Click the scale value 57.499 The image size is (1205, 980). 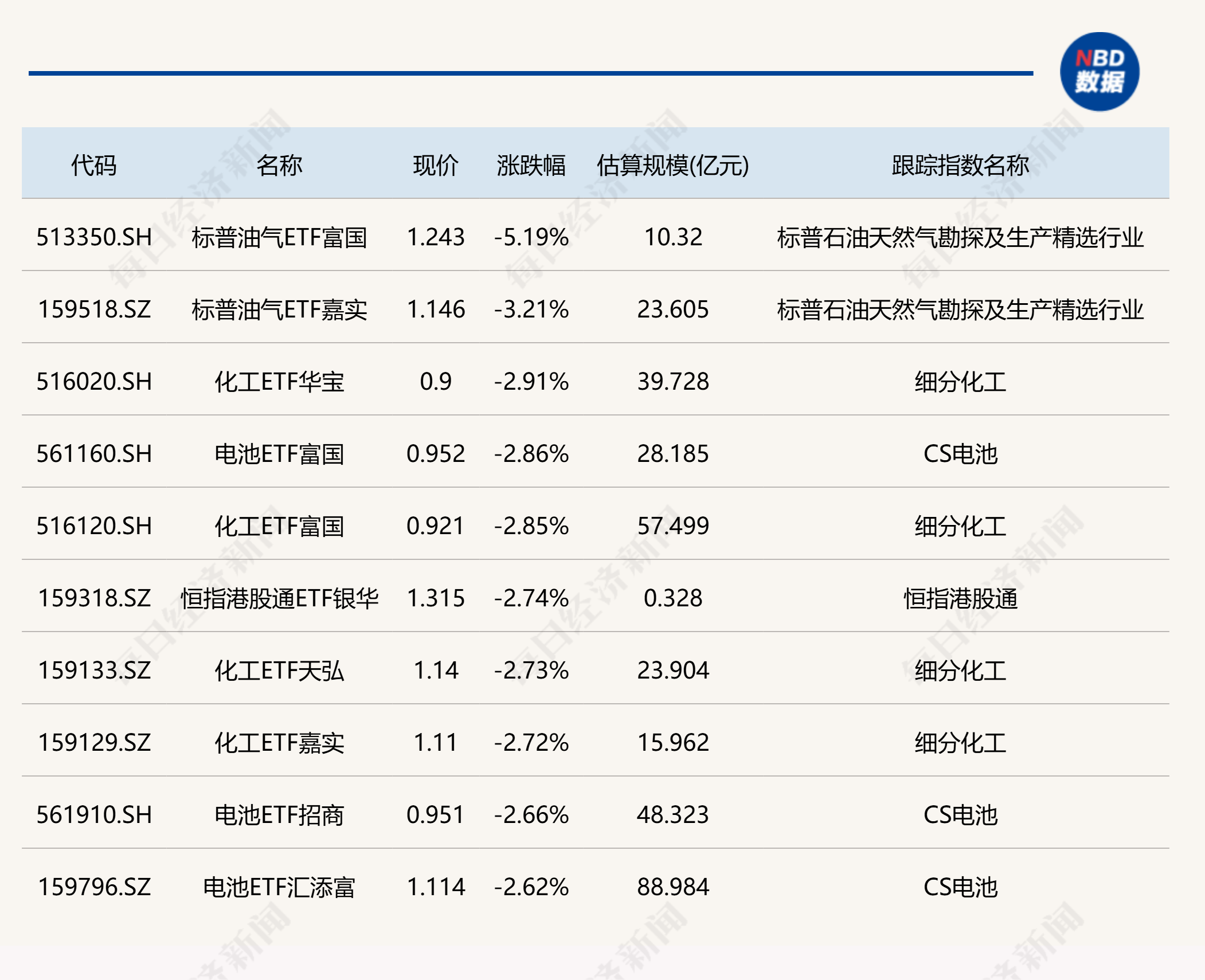pyautogui.click(x=673, y=526)
